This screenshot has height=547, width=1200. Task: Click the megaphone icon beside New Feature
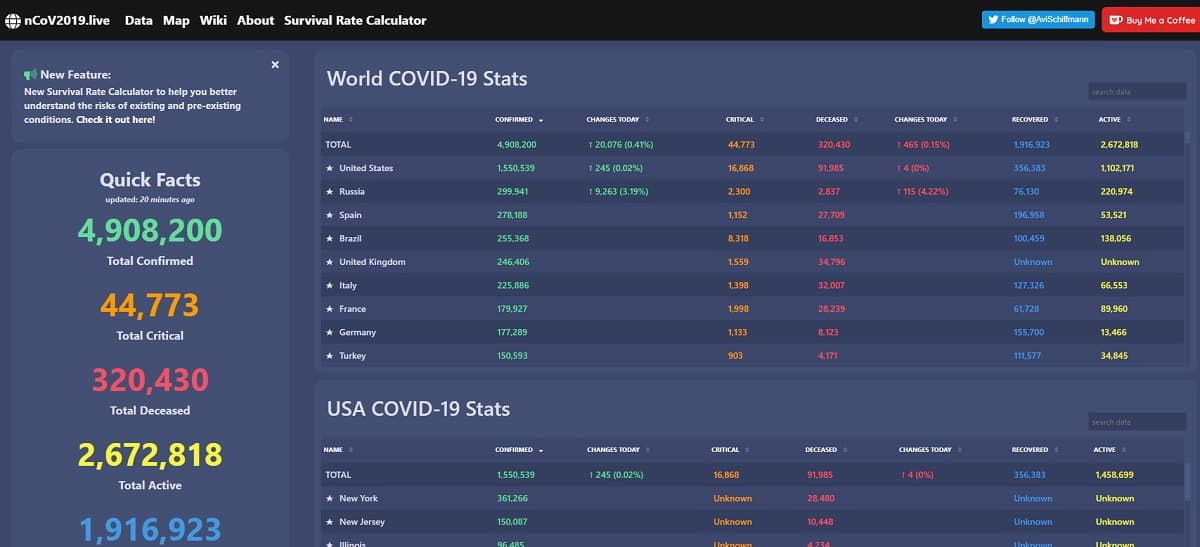pyautogui.click(x=30, y=75)
